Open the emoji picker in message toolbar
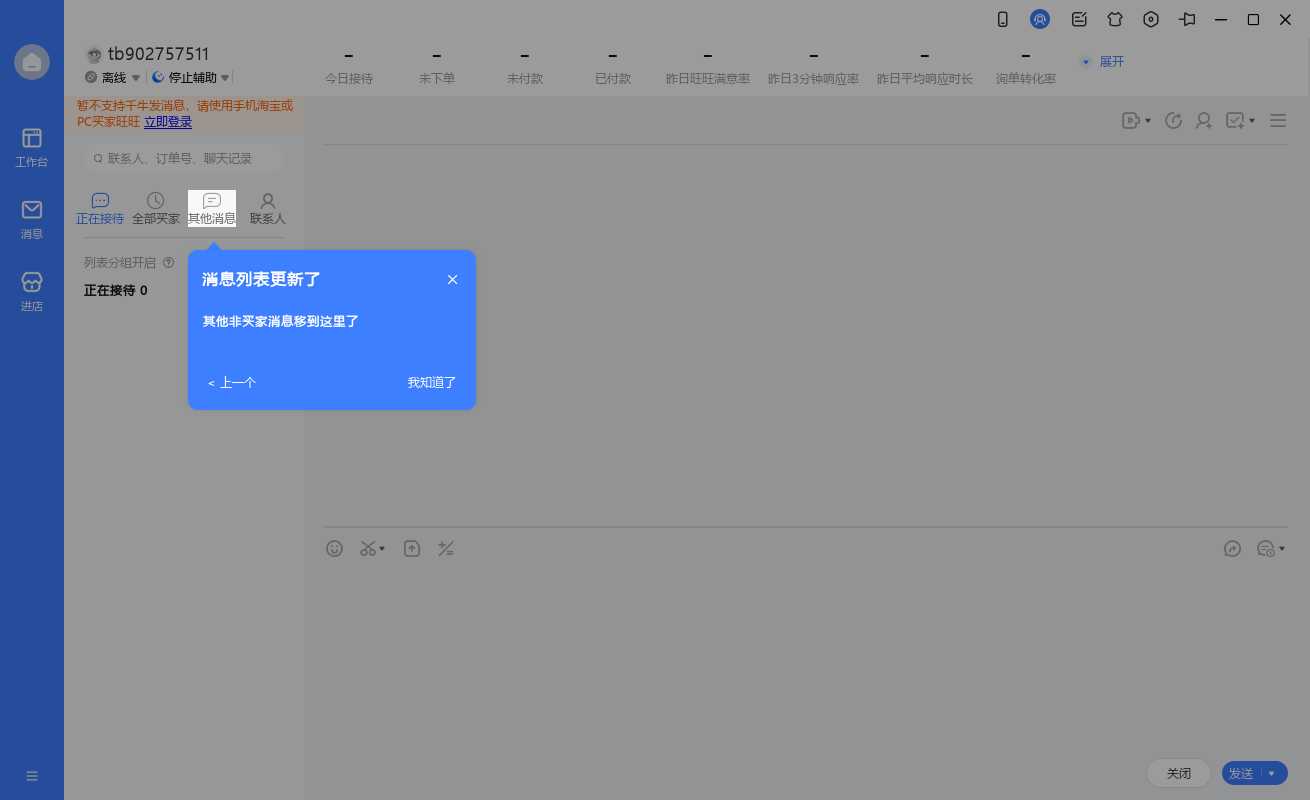The height and width of the screenshot is (800, 1310). point(335,548)
